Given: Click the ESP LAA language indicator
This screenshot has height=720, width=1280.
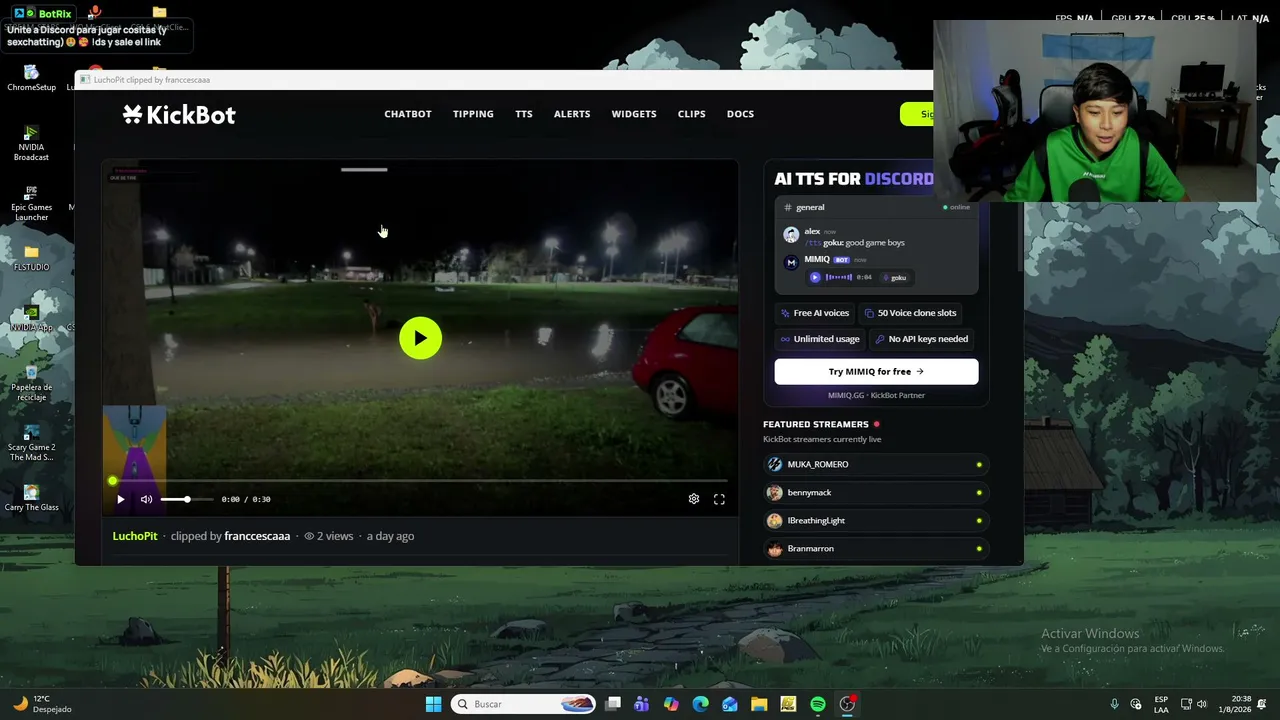Looking at the screenshot, I should 1161,704.
